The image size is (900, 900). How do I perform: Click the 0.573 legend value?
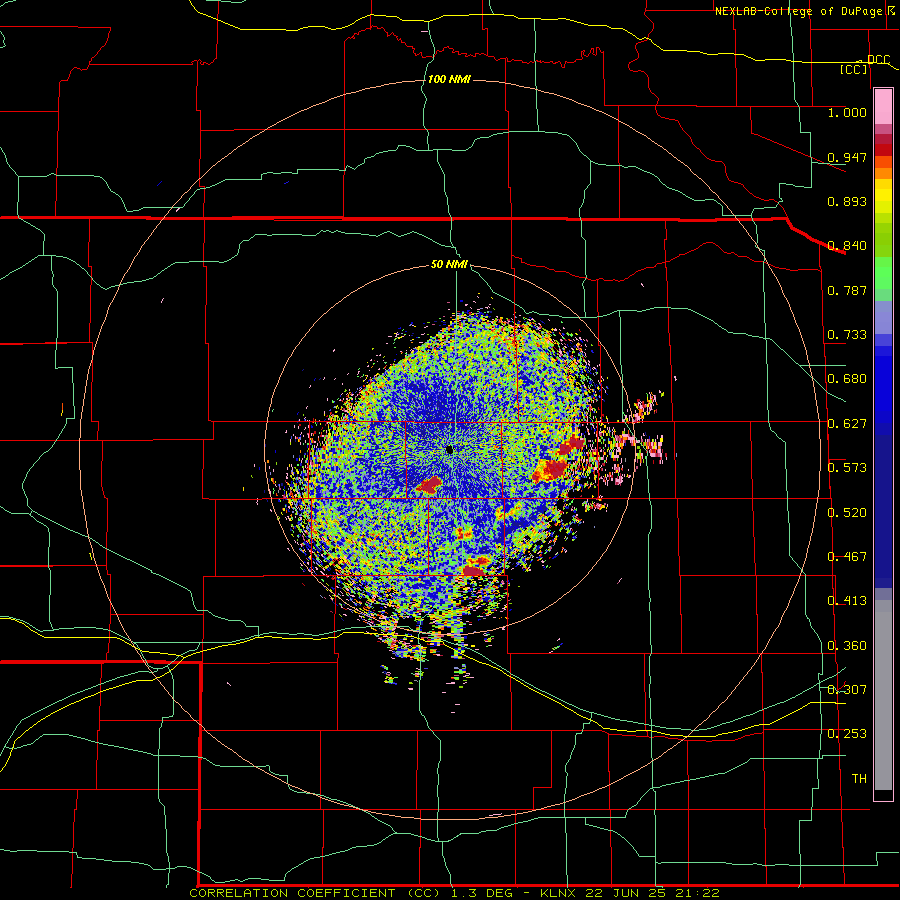847,468
